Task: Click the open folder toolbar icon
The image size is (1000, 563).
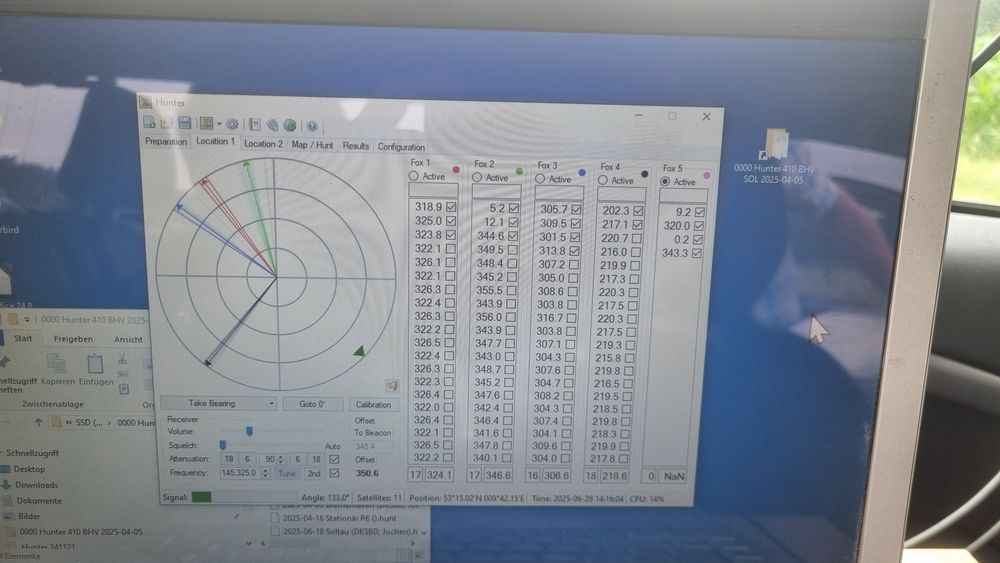Action: 166,123
